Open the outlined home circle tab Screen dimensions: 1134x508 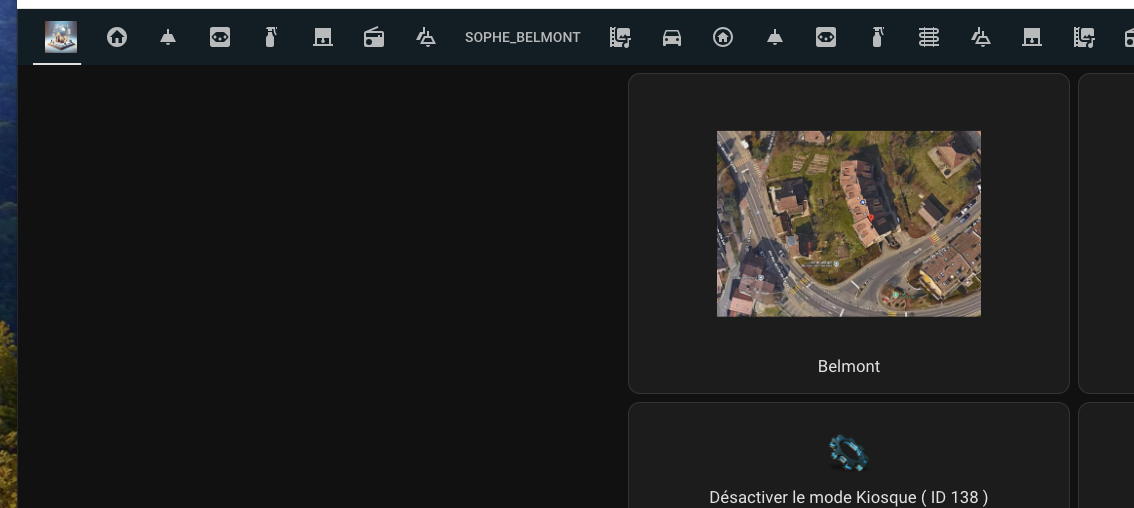coord(722,37)
